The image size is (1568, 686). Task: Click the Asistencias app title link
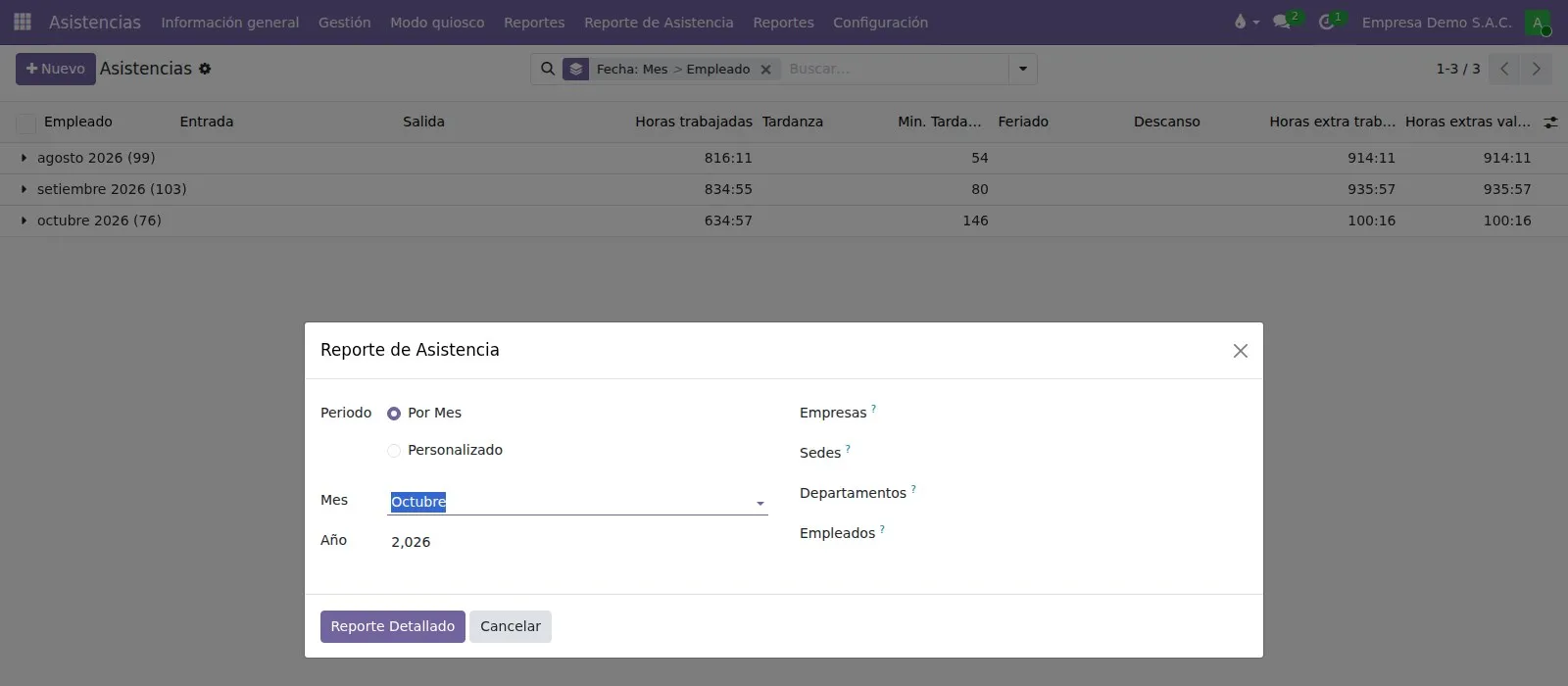point(95,23)
